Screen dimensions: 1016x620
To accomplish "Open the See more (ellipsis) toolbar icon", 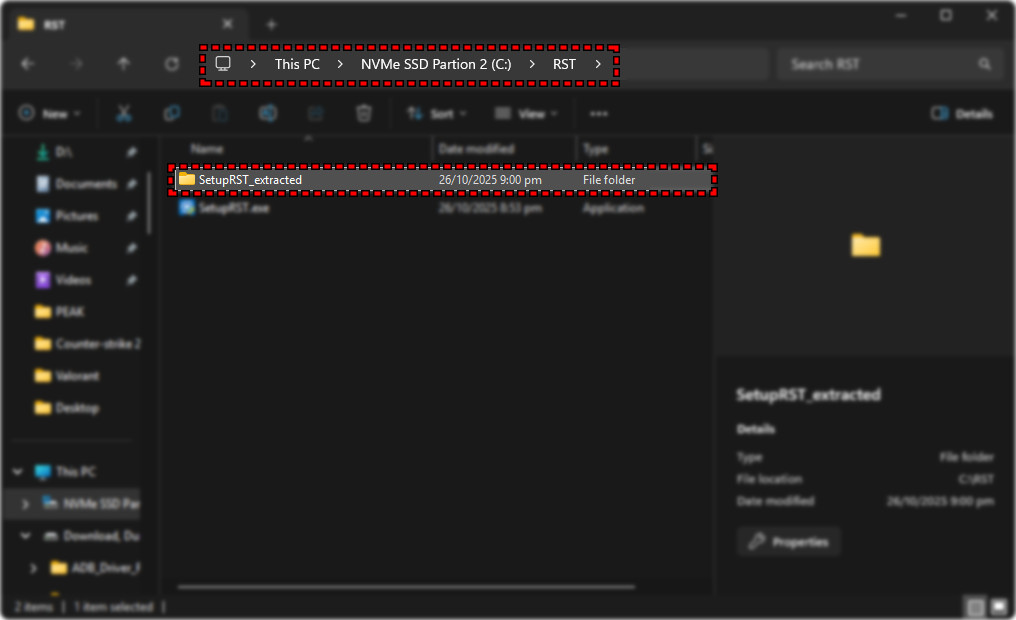I will coord(600,113).
